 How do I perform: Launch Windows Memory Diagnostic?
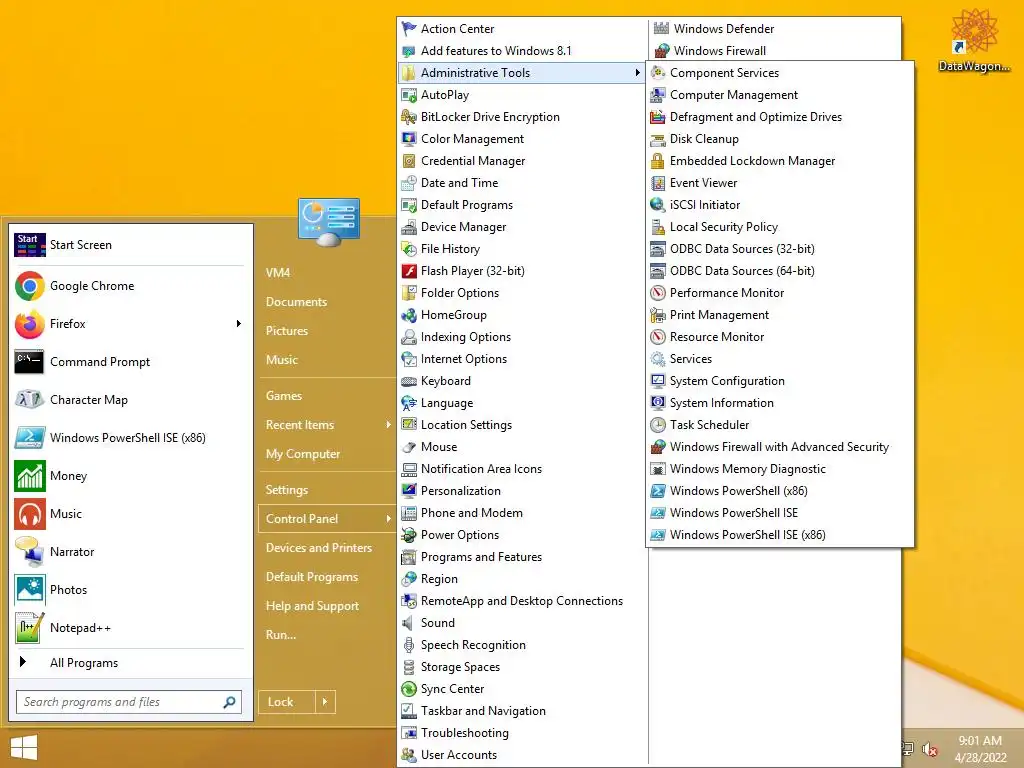click(748, 469)
